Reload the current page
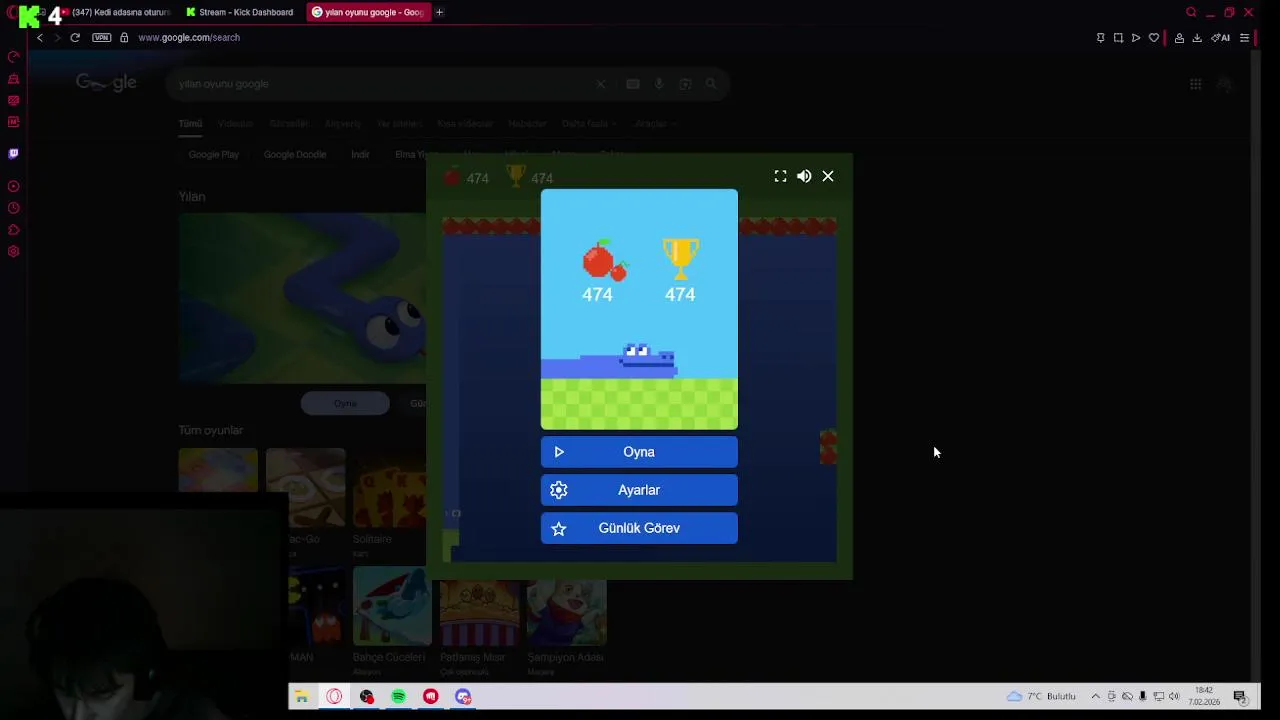 [x=75, y=37]
